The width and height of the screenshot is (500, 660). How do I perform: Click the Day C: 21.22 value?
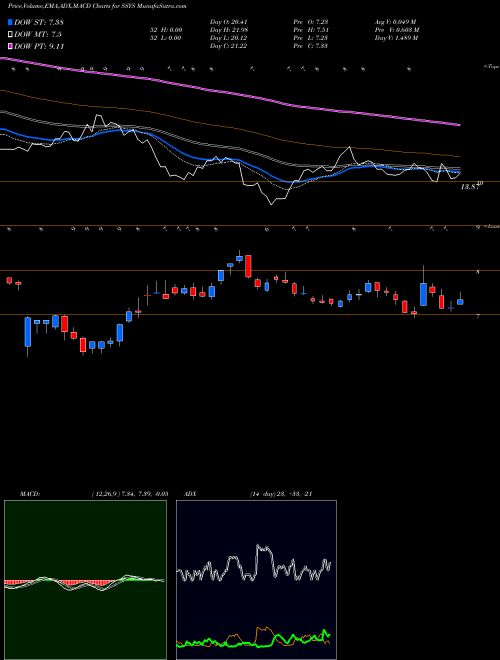pos(228,46)
